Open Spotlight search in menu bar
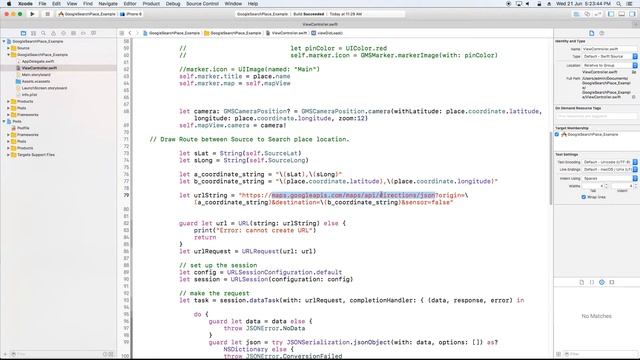Screen dimensions: 640x360 coord(619,4)
